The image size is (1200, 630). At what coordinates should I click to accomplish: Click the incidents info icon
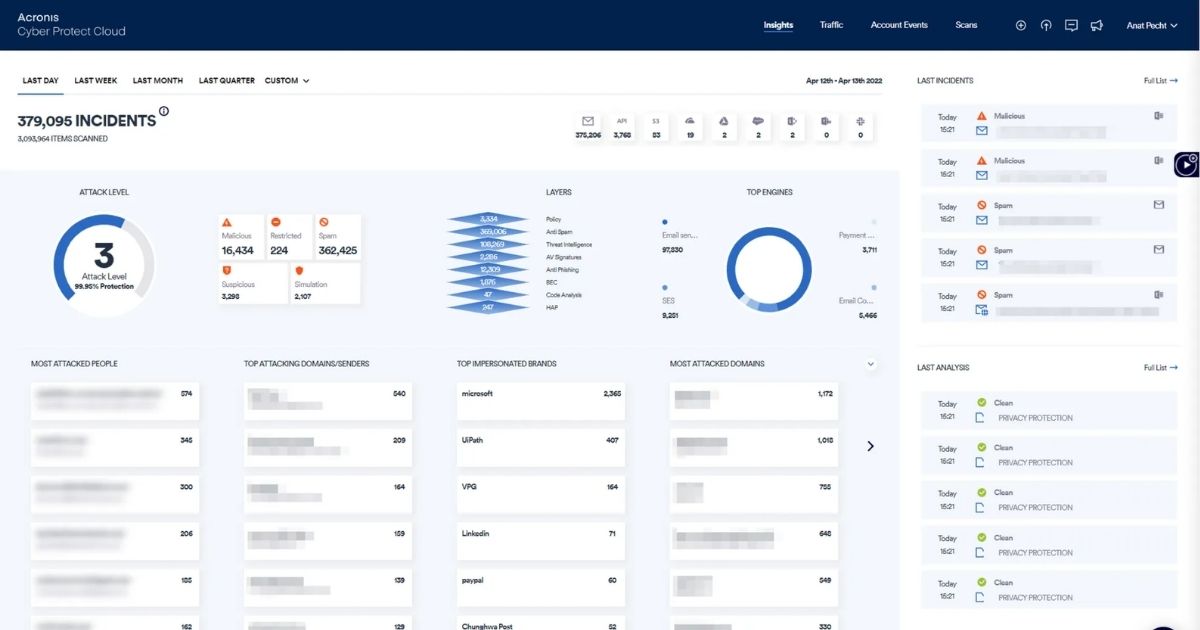click(x=164, y=112)
